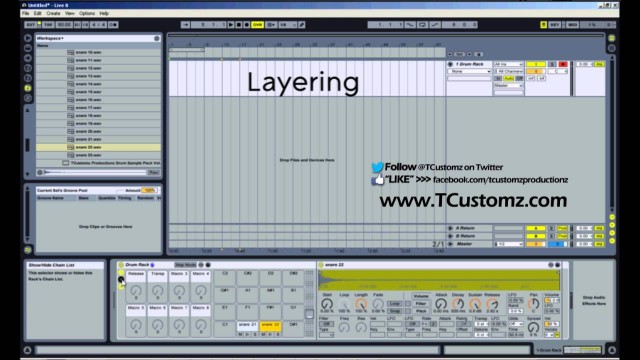Click the Map Mode button on Drum Rack
The height and width of the screenshot is (360, 640).
click(186, 265)
